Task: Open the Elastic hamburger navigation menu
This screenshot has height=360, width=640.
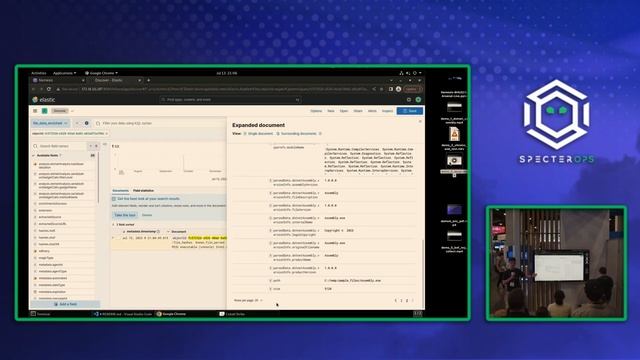Action: [x=35, y=111]
